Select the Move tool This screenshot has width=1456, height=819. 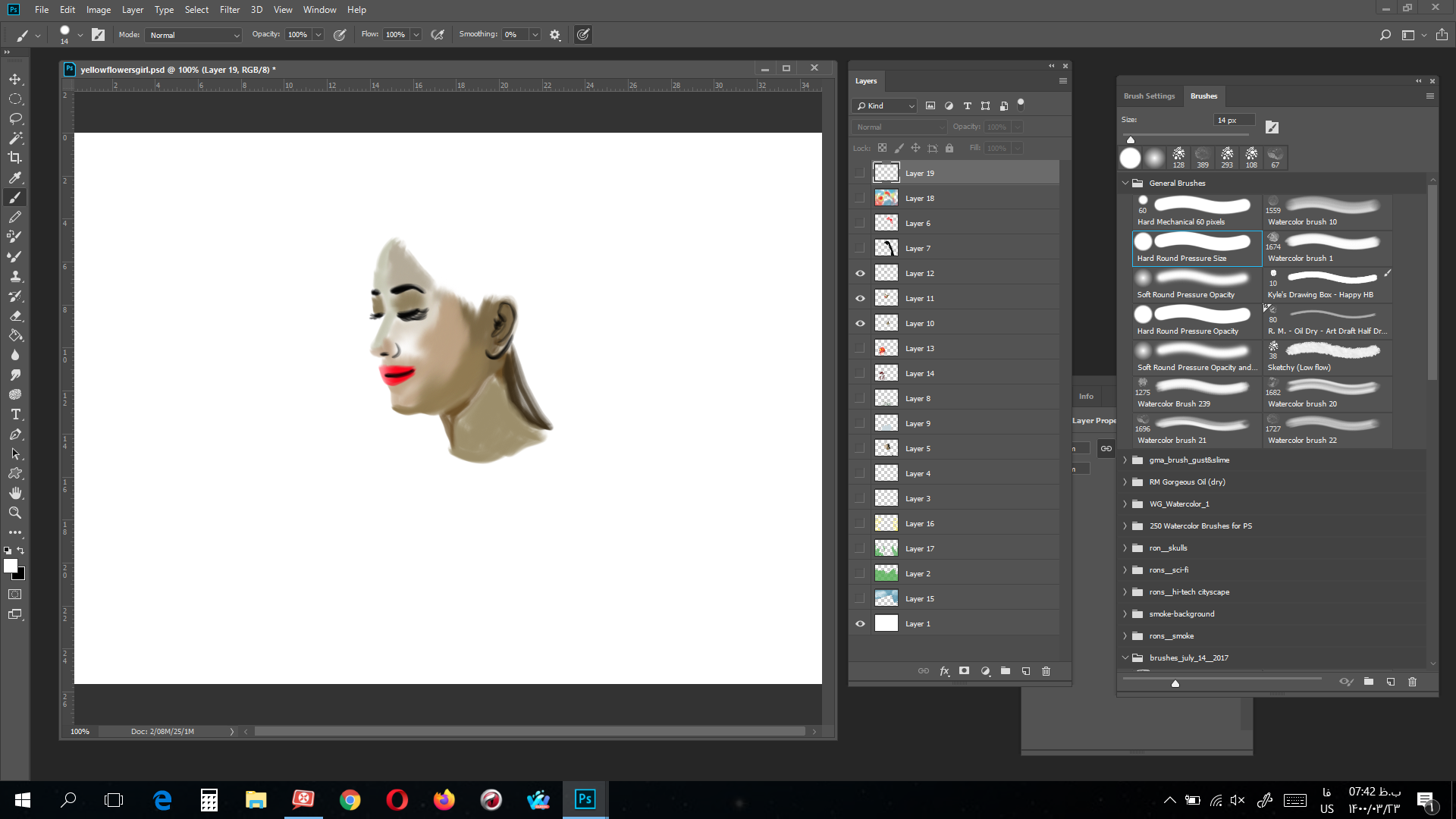click(15, 80)
